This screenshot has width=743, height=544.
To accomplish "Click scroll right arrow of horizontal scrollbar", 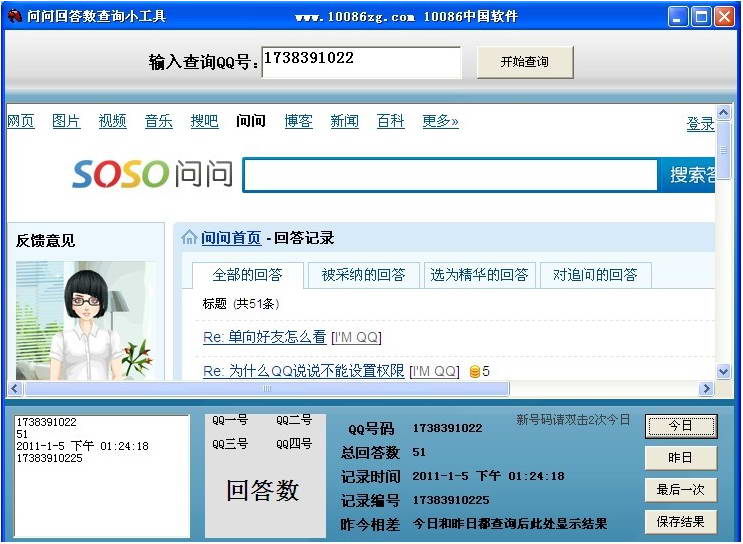I will click(x=707, y=389).
